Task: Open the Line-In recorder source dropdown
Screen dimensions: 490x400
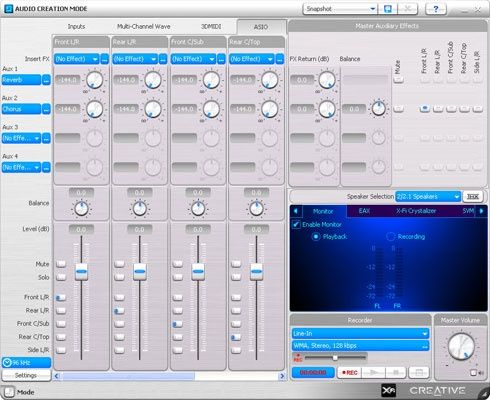Action: (360, 333)
